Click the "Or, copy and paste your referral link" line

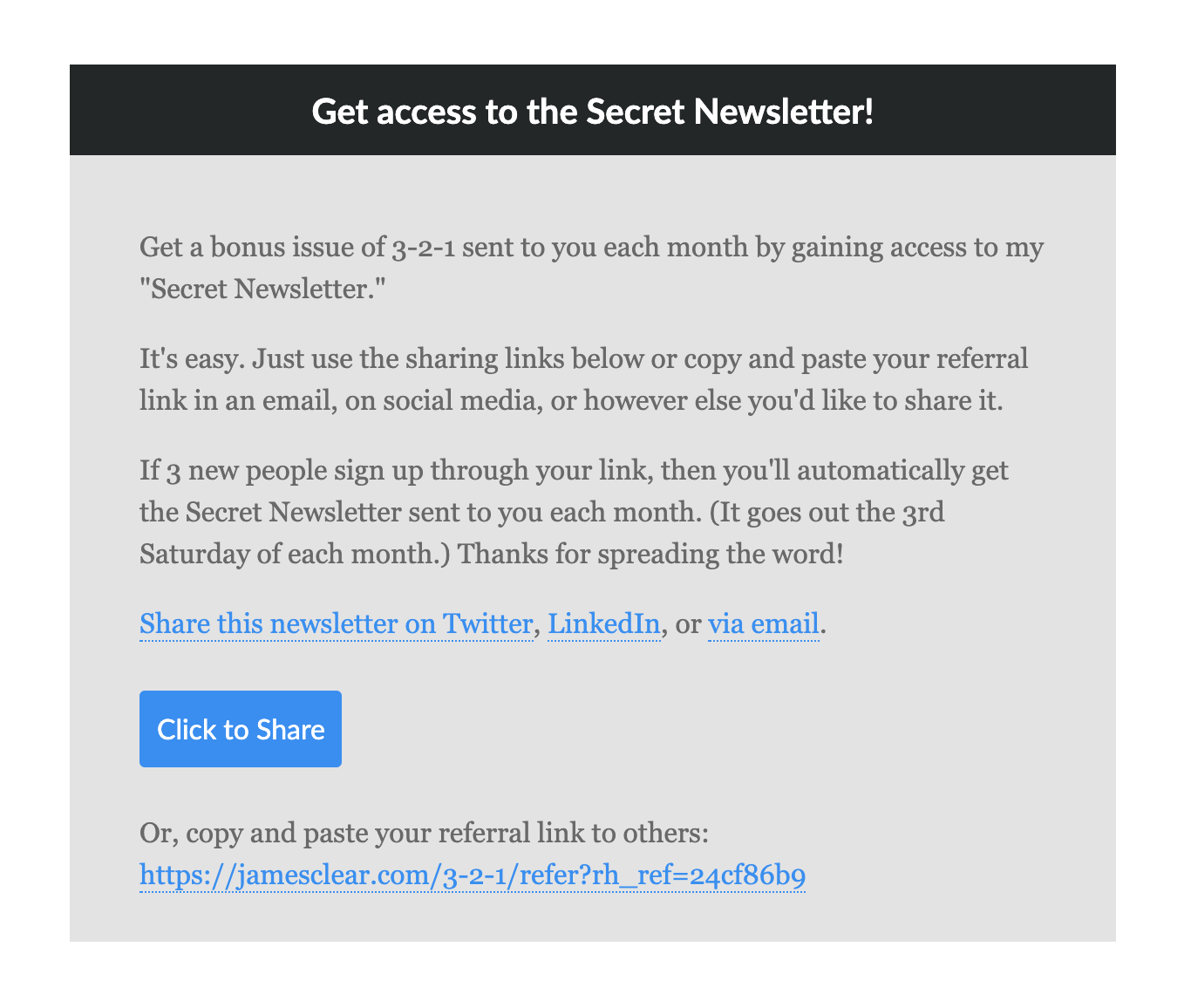pyautogui.click(x=425, y=833)
